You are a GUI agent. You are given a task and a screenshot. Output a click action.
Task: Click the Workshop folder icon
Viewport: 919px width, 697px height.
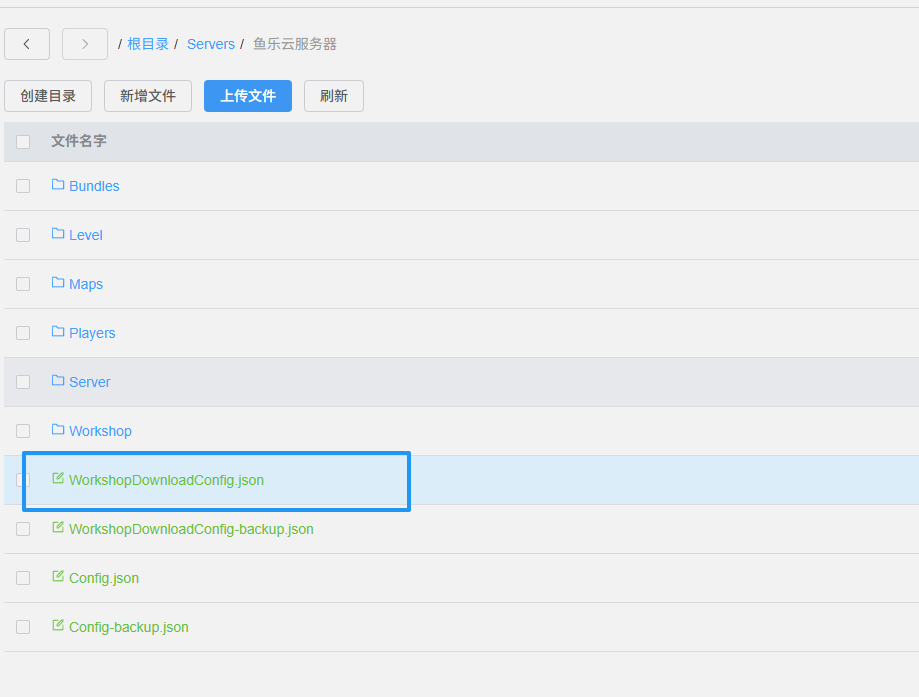point(58,430)
